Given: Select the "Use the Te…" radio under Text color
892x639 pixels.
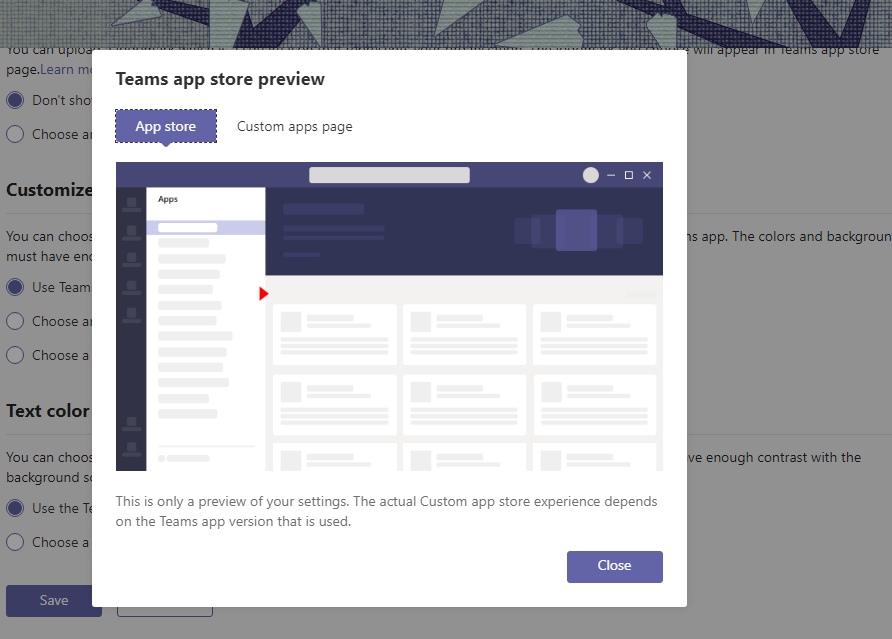Looking at the screenshot, I should click(15, 508).
